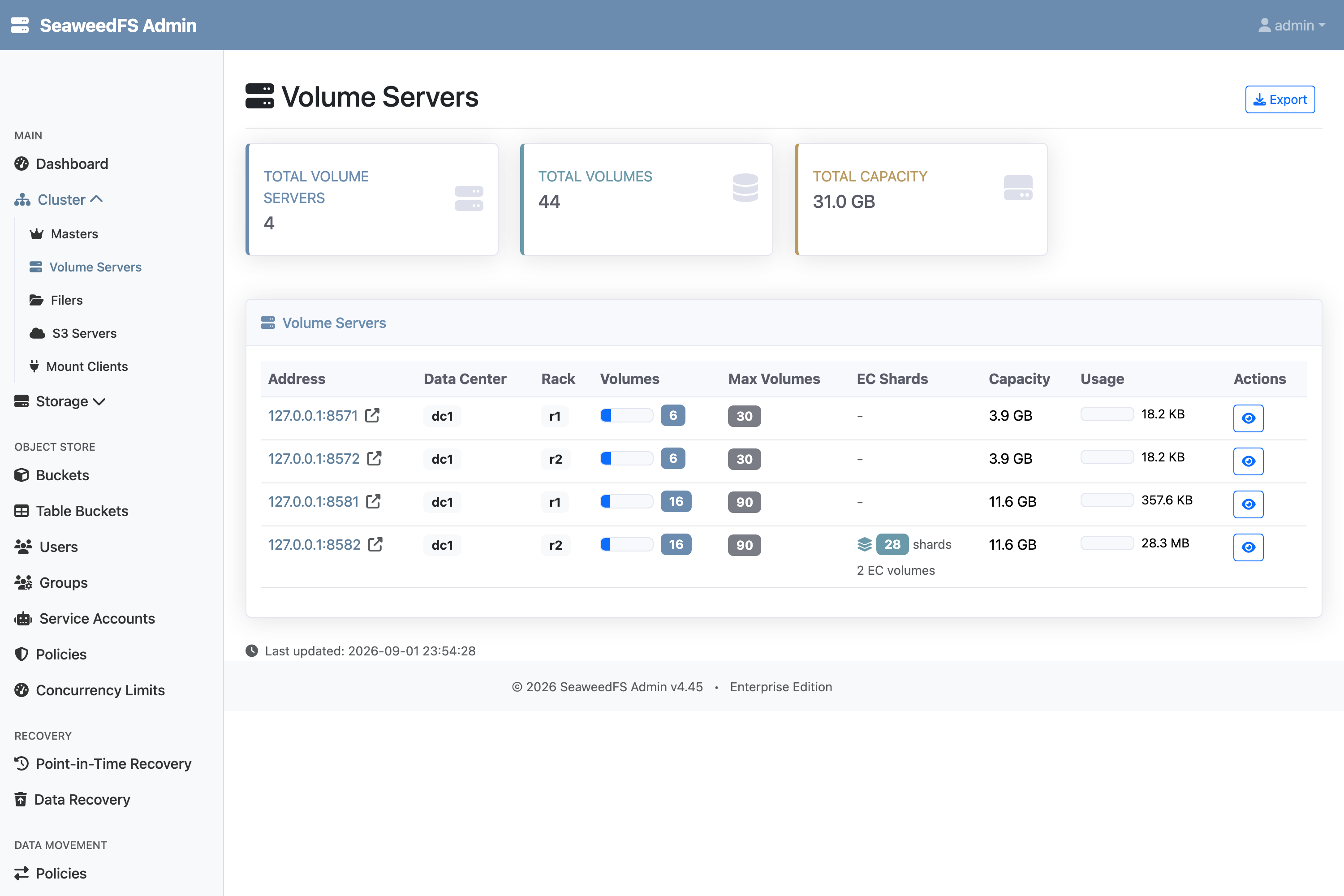1344x896 pixels.
Task: Open server address 127.0.0.1:8582
Action: tap(314, 544)
